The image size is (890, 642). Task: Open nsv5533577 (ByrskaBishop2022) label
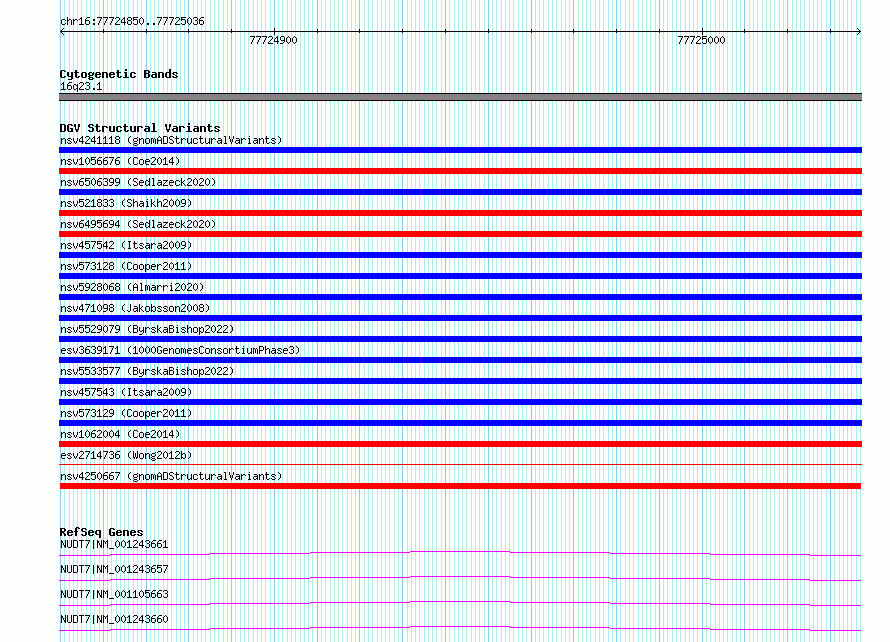point(147,371)
